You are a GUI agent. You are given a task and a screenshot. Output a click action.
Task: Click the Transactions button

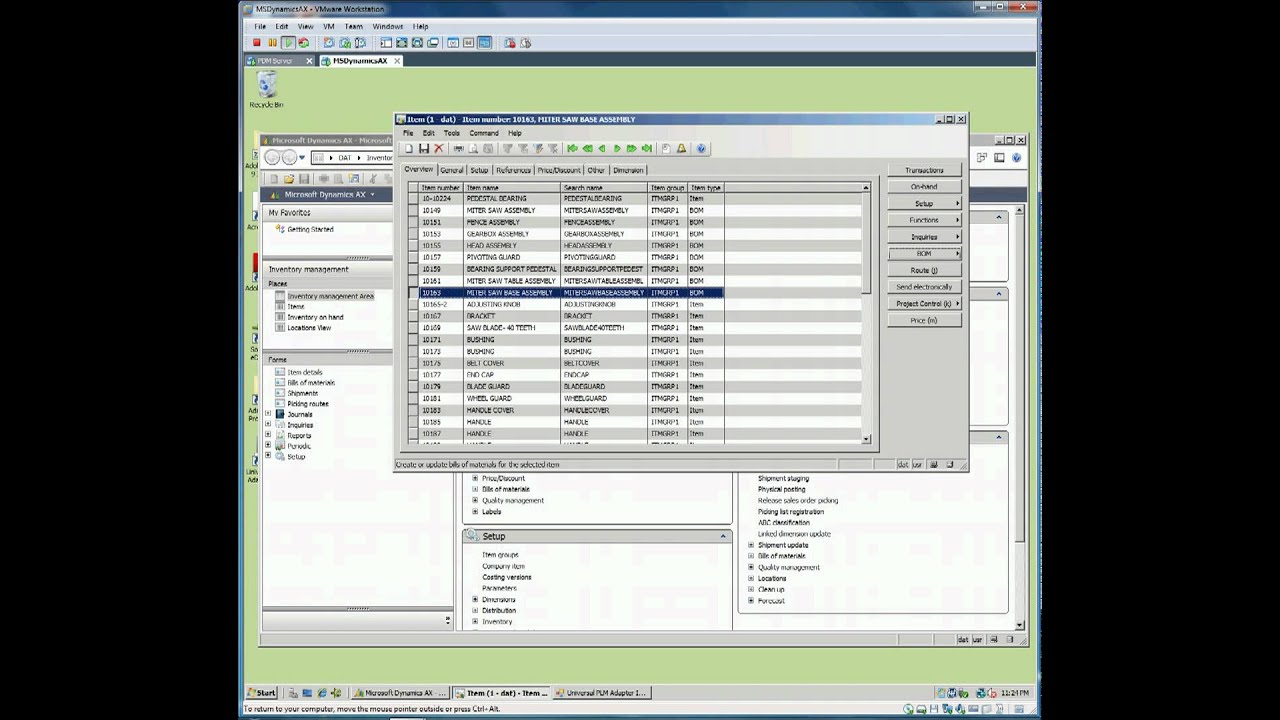tap(924, 171)
